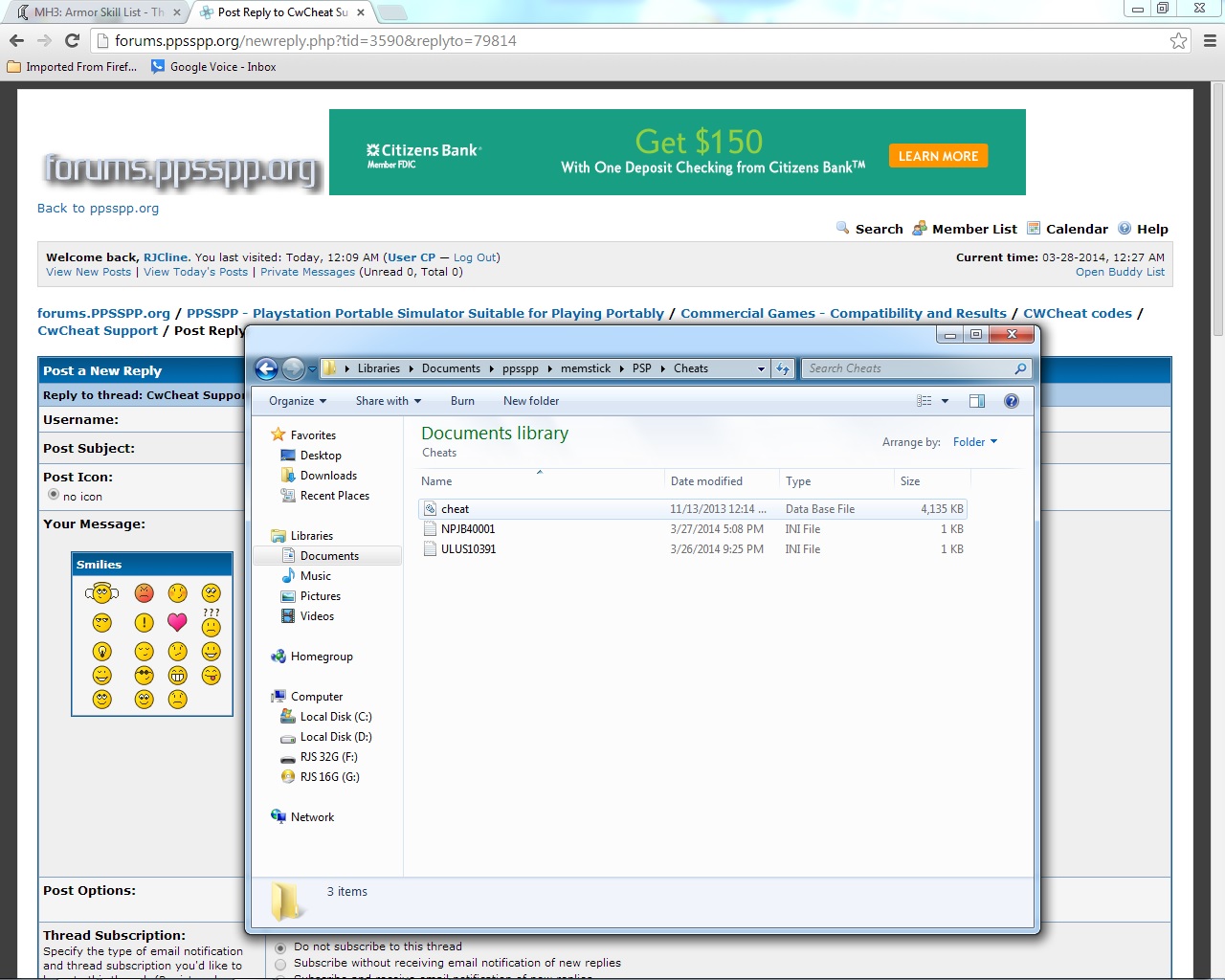1225x980 pixels.
Task: Select the 'no icon' radio button
Action: coord(54,495)
